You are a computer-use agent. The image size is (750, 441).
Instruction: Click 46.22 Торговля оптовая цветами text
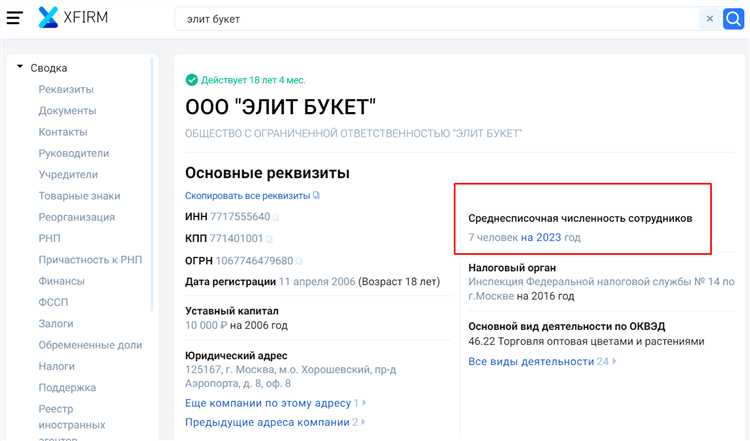point(586,342)
